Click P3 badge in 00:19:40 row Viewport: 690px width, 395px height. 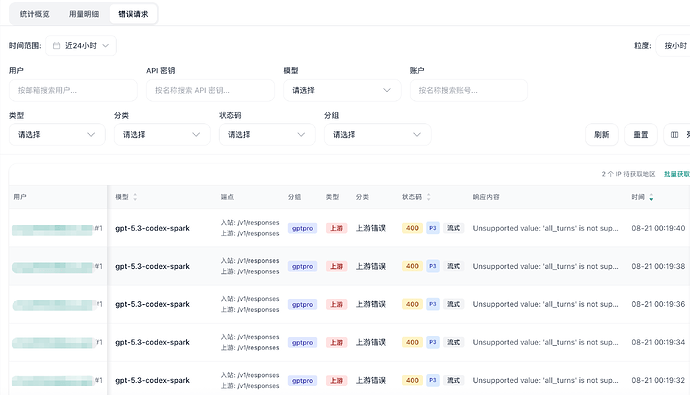(433, 228)
